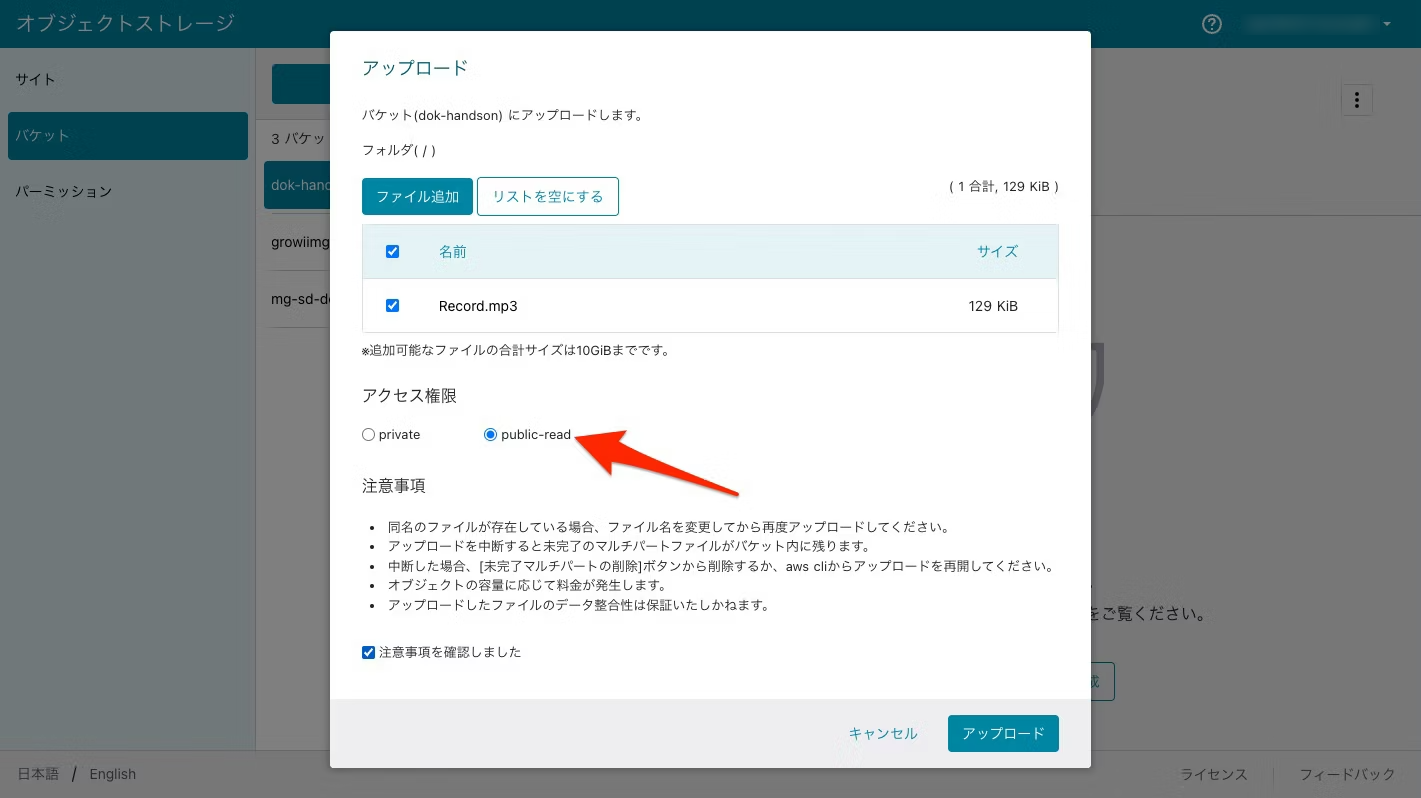Click the ファイル追加 button
Viewport: 1421px width, 798px height.
pyautogui.click(x=417, y=197)
